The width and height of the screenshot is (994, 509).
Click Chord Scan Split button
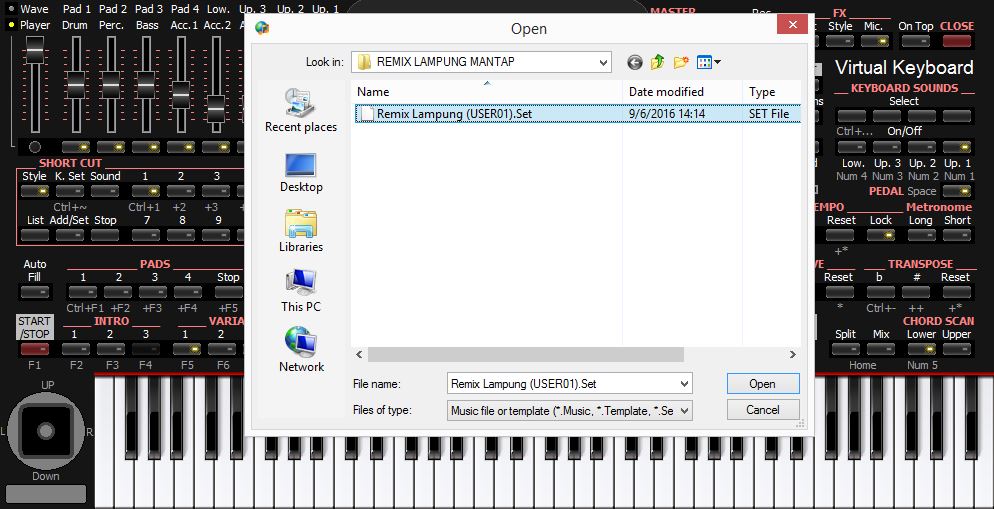click(846, 349)
